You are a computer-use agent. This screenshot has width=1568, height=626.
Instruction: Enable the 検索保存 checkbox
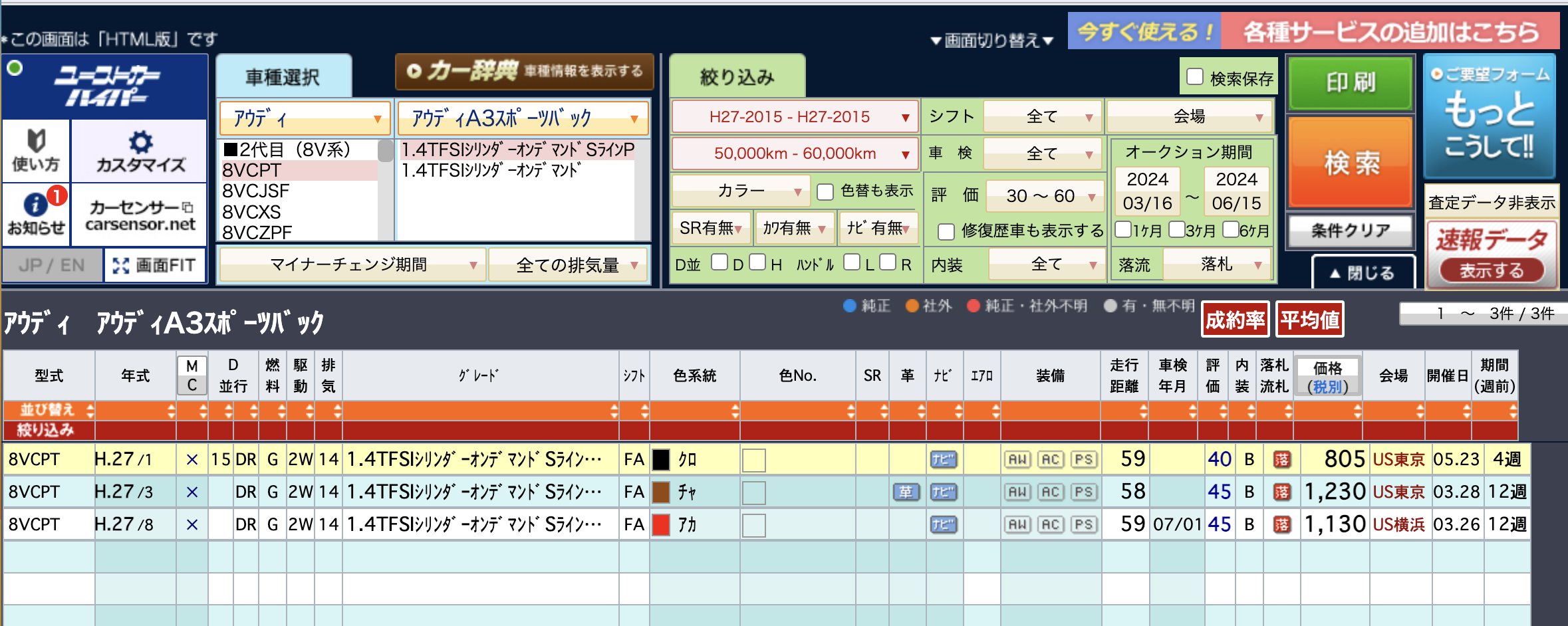coord(1195,77)
